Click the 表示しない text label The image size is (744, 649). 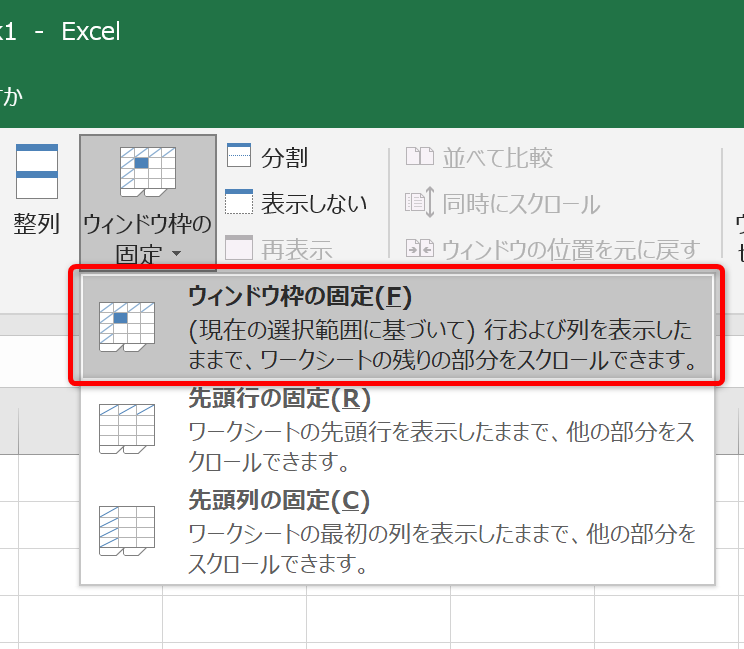point(314,204)
